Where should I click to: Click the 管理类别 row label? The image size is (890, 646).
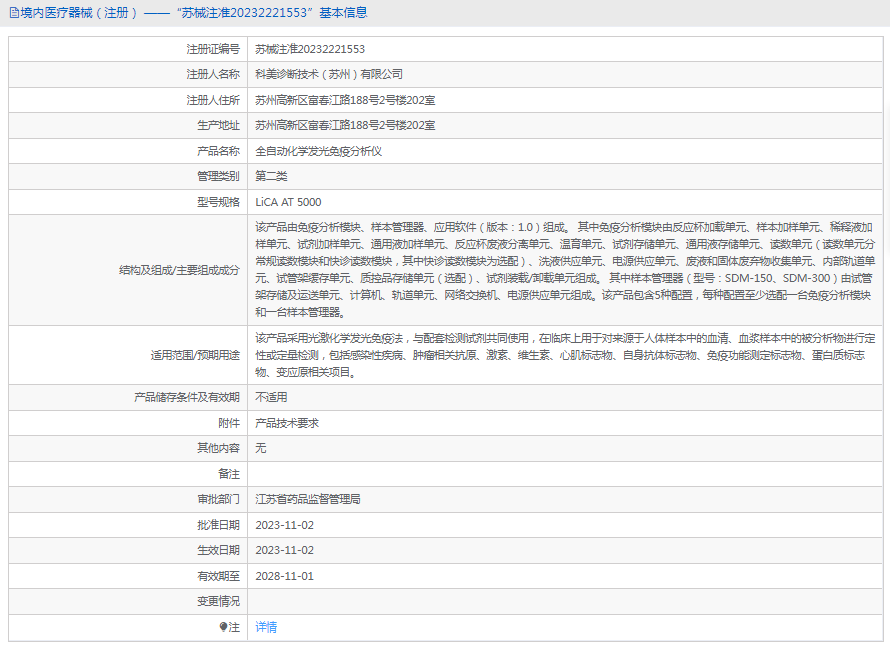click(218, 176)
